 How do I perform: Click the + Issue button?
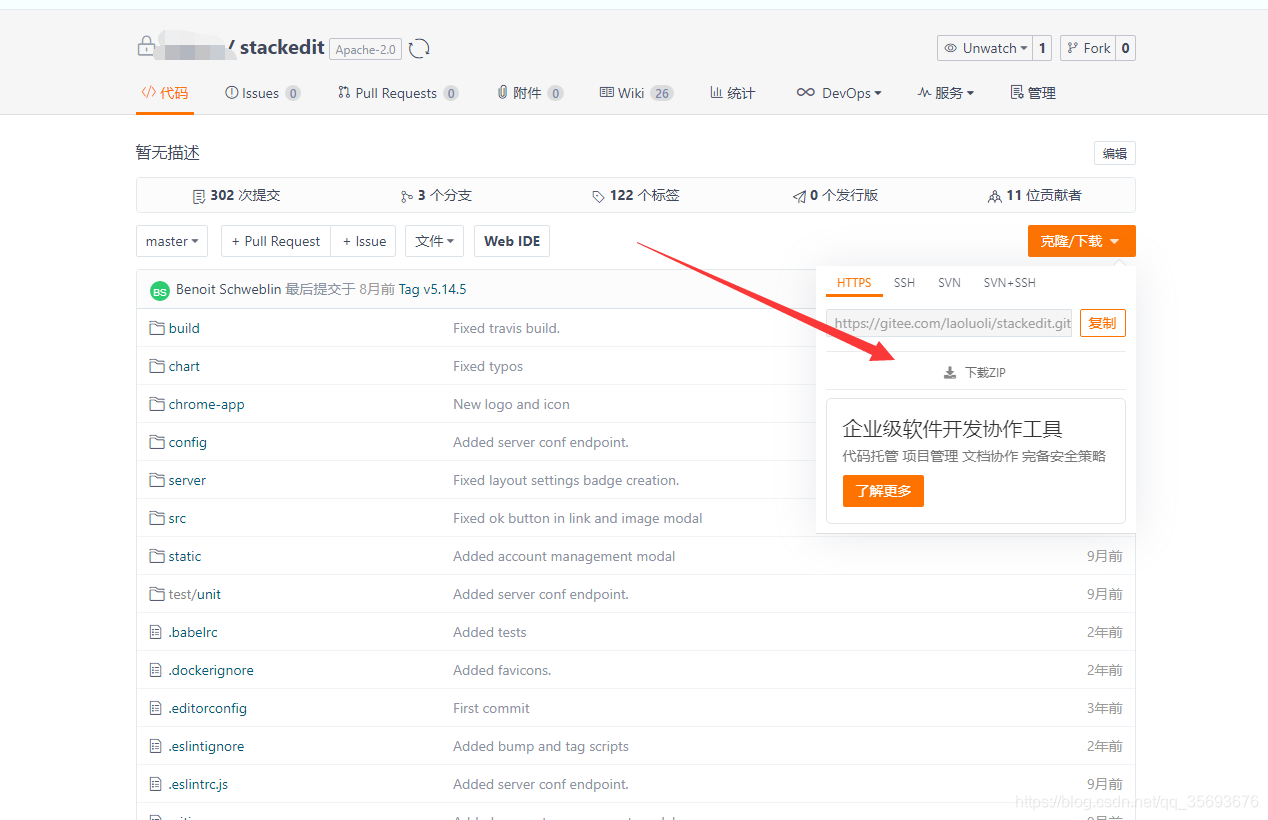point(364,241)
